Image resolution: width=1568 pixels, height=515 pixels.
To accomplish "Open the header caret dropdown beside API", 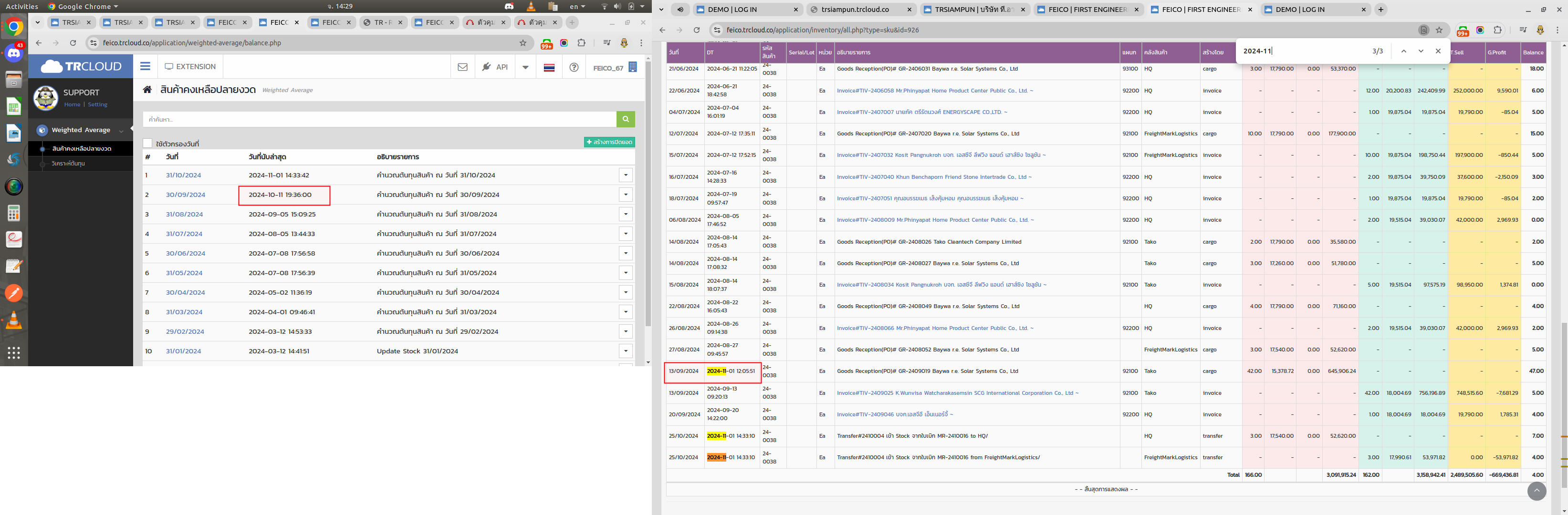I will click(525, 68).
